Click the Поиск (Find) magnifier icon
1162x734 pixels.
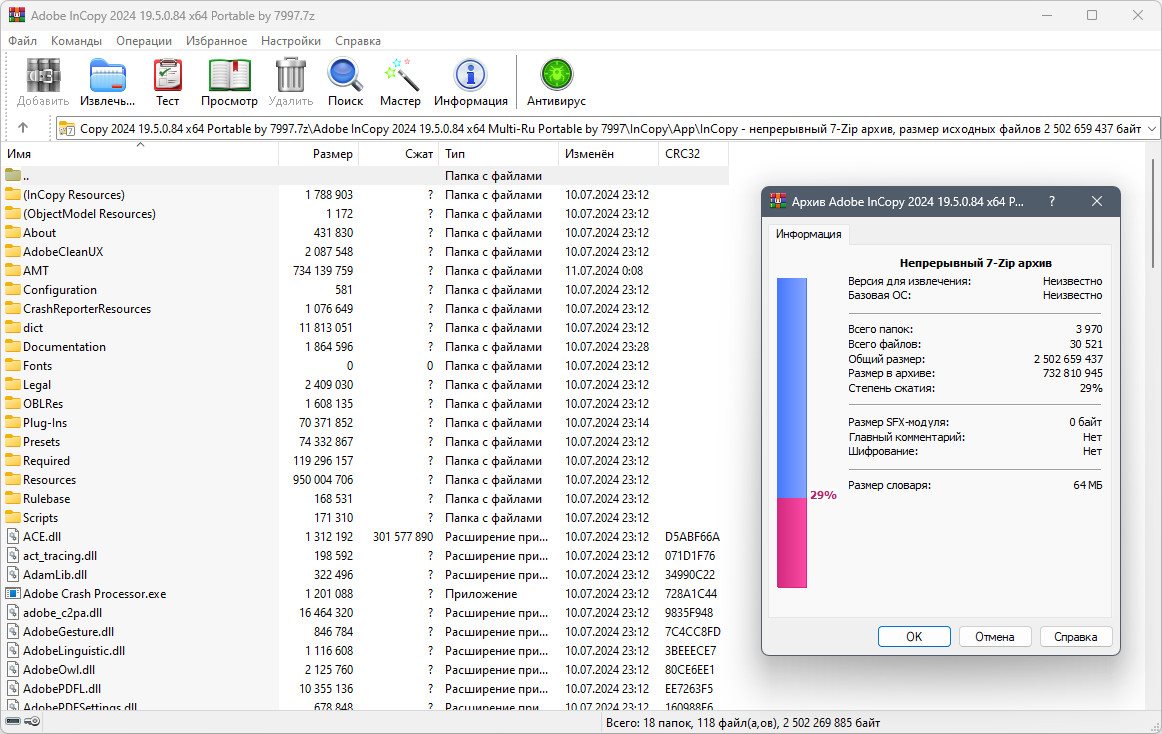345,76
